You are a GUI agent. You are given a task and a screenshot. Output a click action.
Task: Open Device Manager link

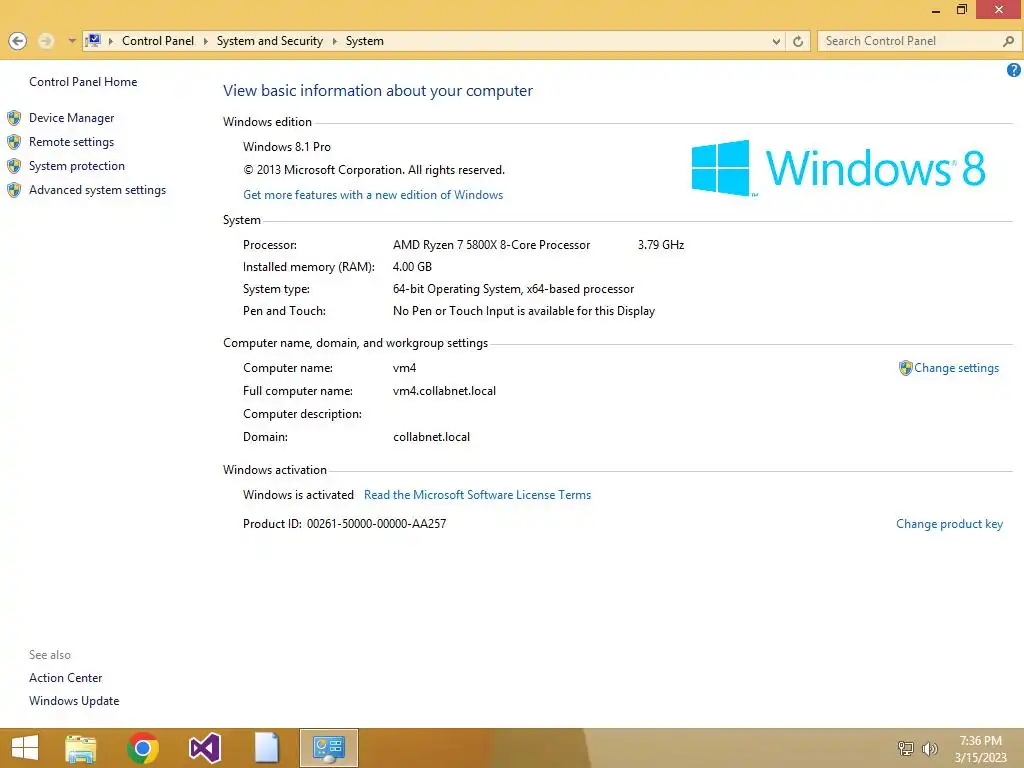(71, 118)
